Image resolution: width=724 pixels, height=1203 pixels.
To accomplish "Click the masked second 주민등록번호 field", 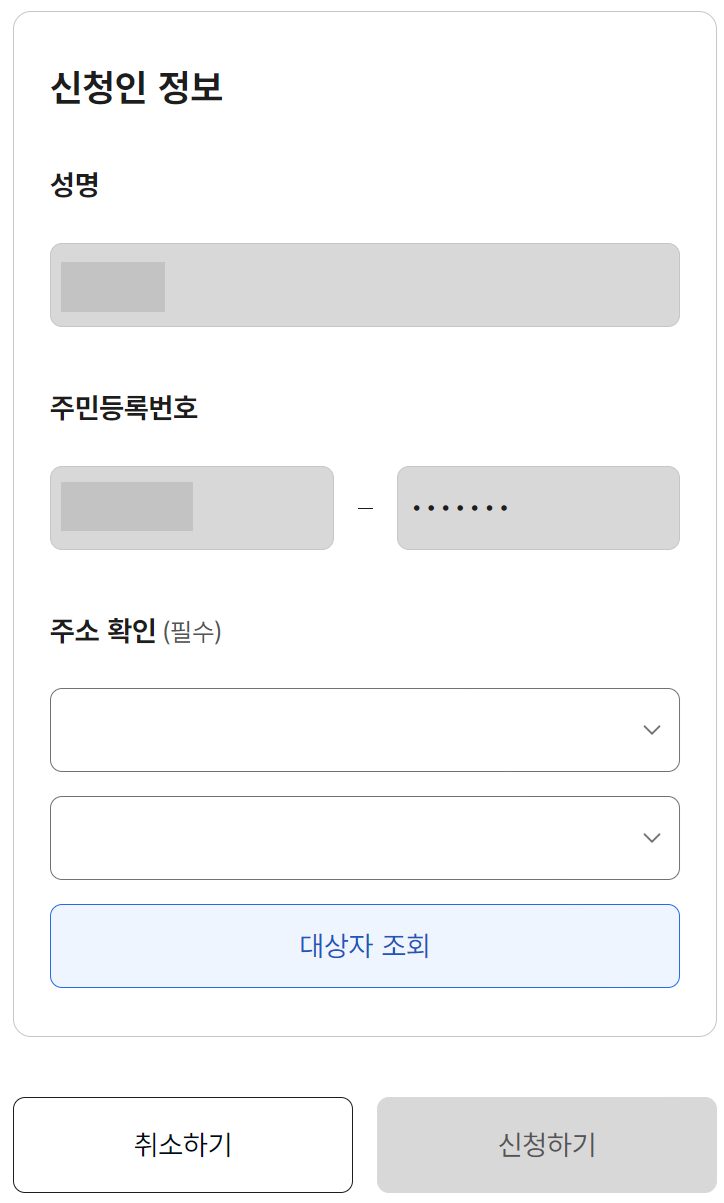I will click(538, 508).
